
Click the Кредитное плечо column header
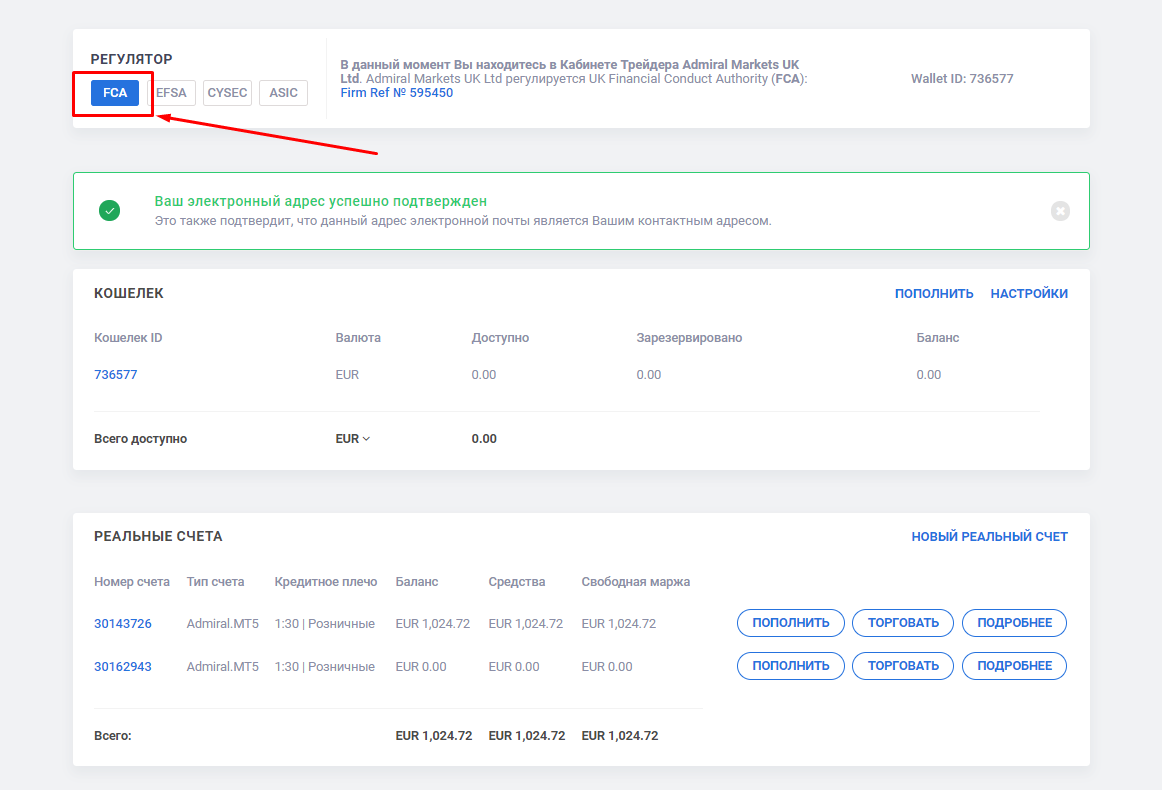point(325,582)
